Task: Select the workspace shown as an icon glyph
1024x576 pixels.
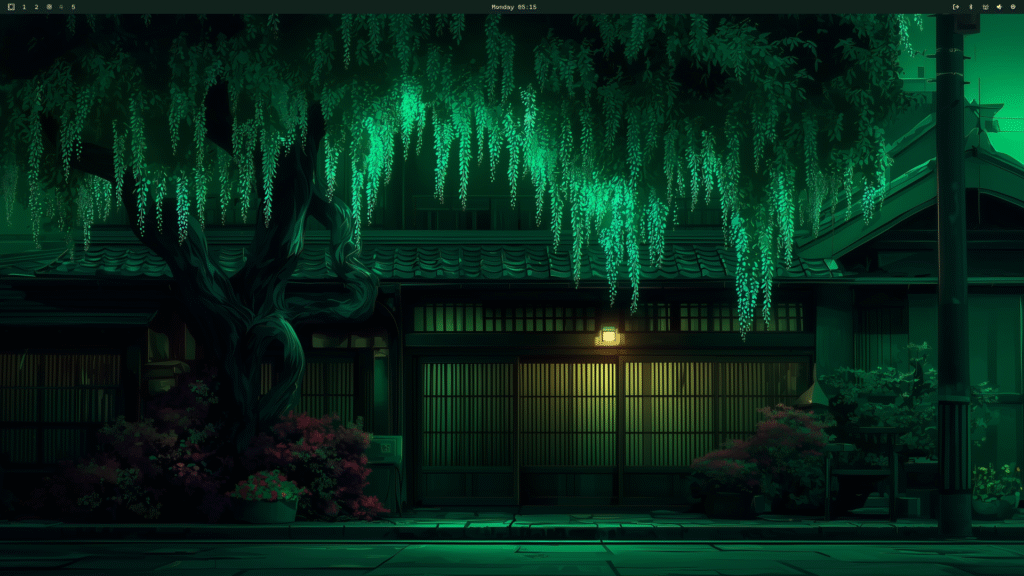Action: click(x=49, y=7)
